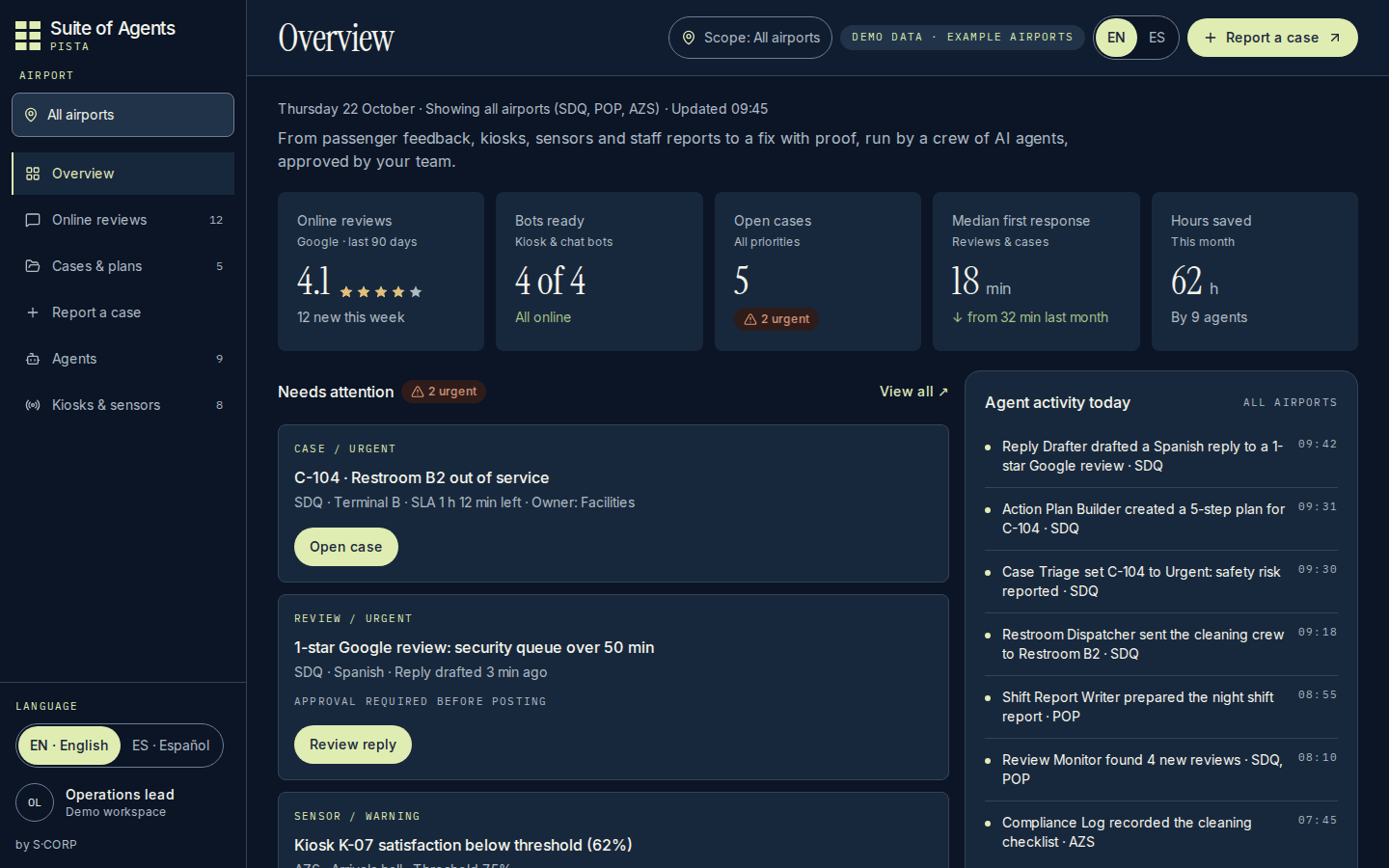The width and height of the screenshot is (1389, 868).
Task: Click the OL avatar circle
Action: 35,802
